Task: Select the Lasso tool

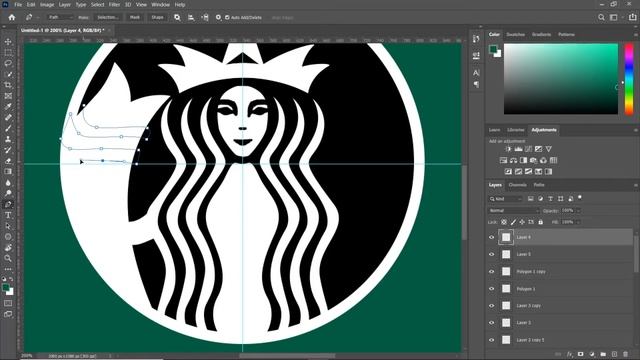Action: coord(8,63)
